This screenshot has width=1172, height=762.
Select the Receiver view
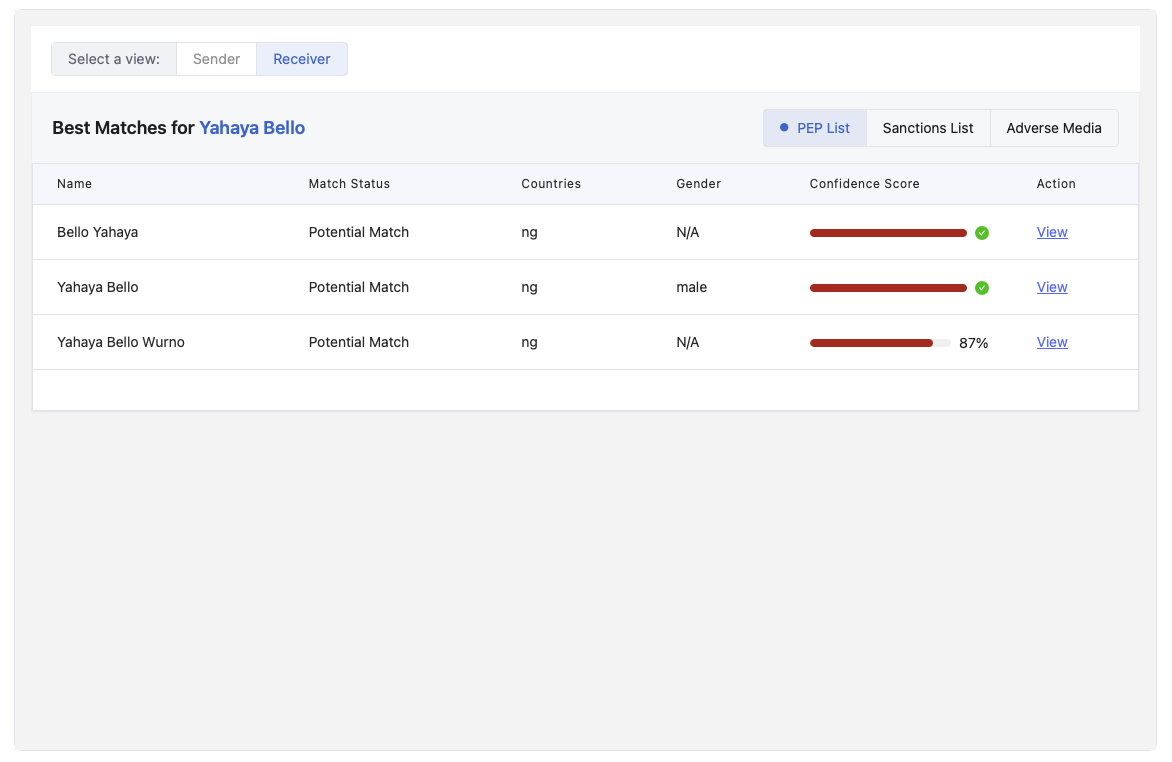302,59
